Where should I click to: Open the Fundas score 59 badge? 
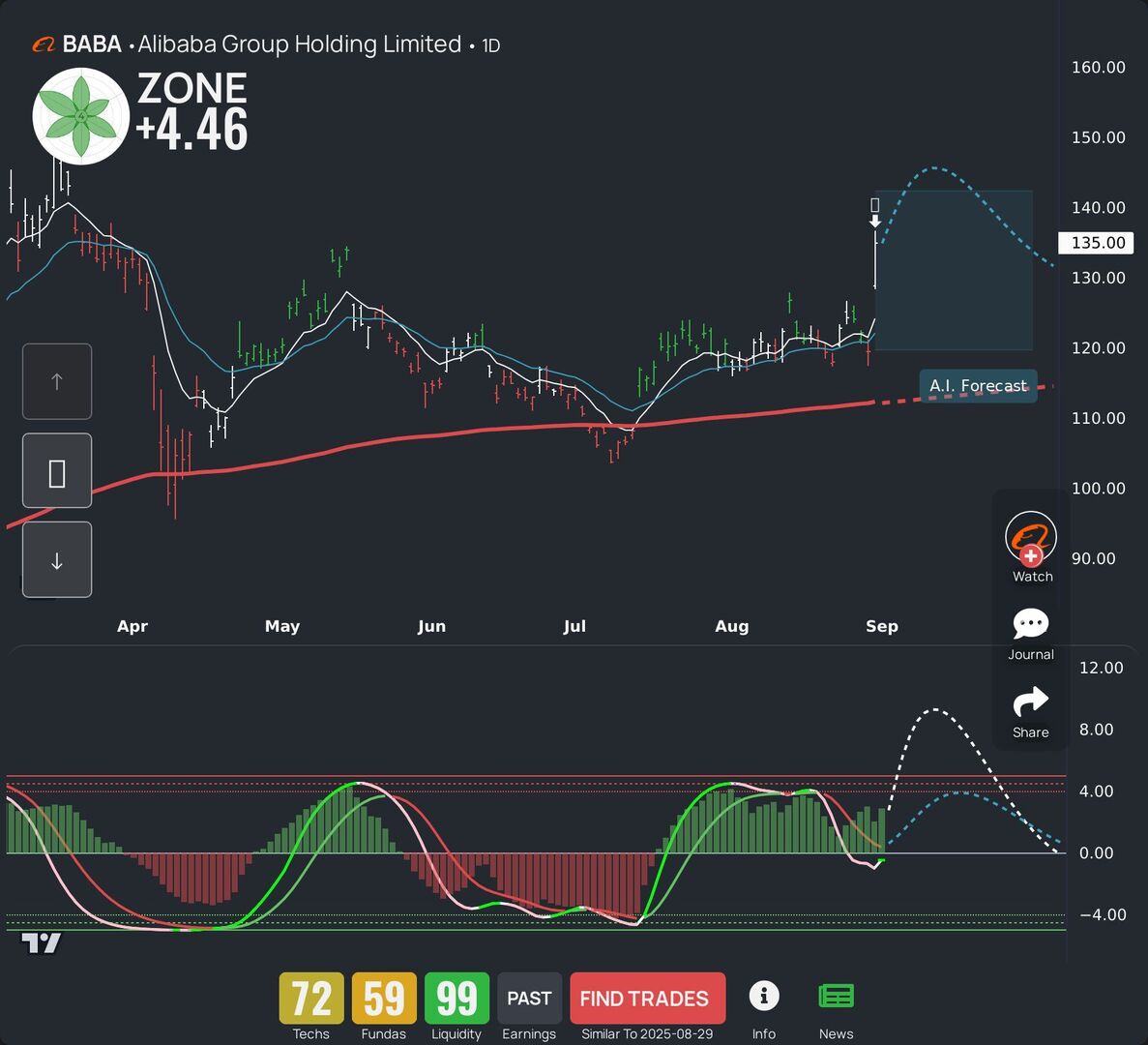click(384, 999)
